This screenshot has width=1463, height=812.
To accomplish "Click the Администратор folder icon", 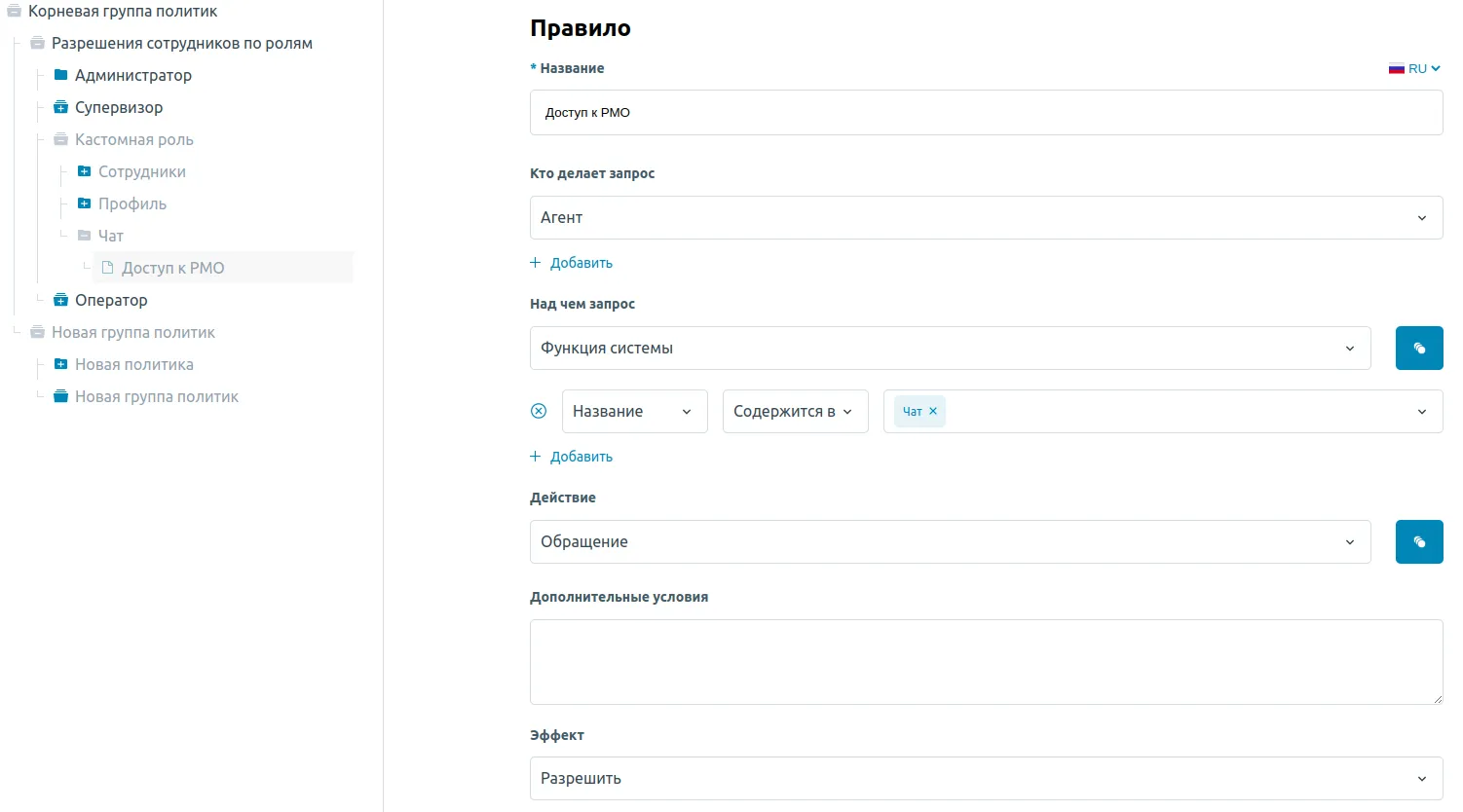I will pos(60,75).
